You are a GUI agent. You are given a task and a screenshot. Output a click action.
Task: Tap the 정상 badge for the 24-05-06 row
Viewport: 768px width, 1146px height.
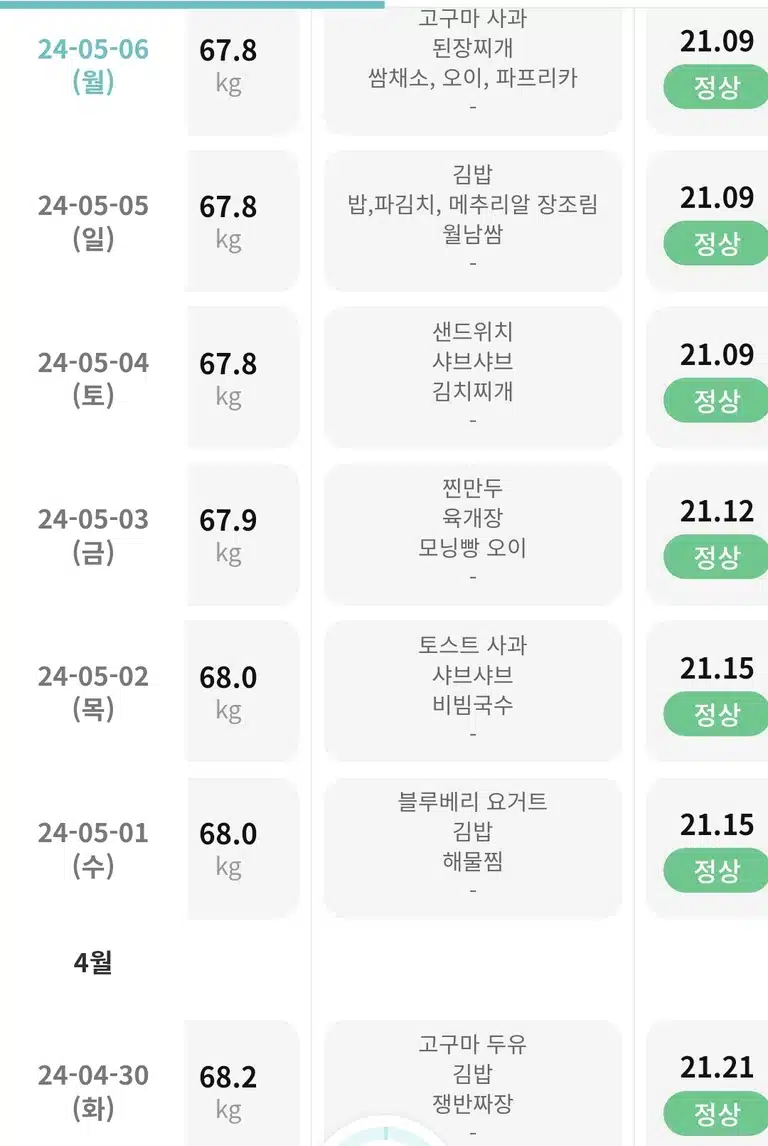[715, 87]
